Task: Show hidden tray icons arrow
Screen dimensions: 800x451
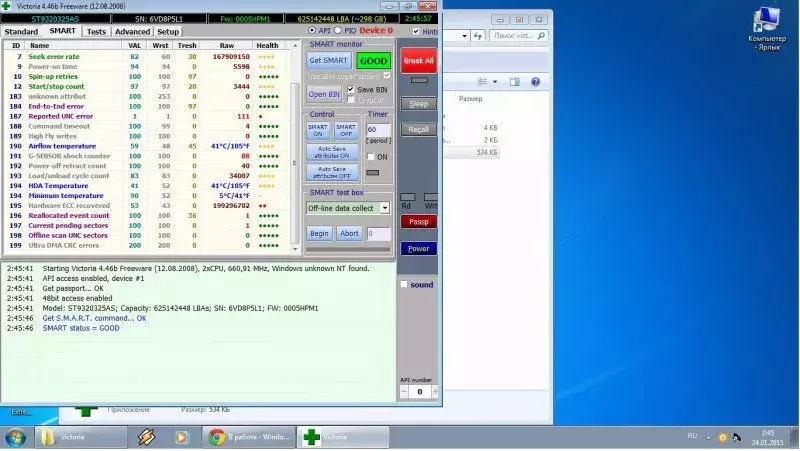Action: coord(708,437)
